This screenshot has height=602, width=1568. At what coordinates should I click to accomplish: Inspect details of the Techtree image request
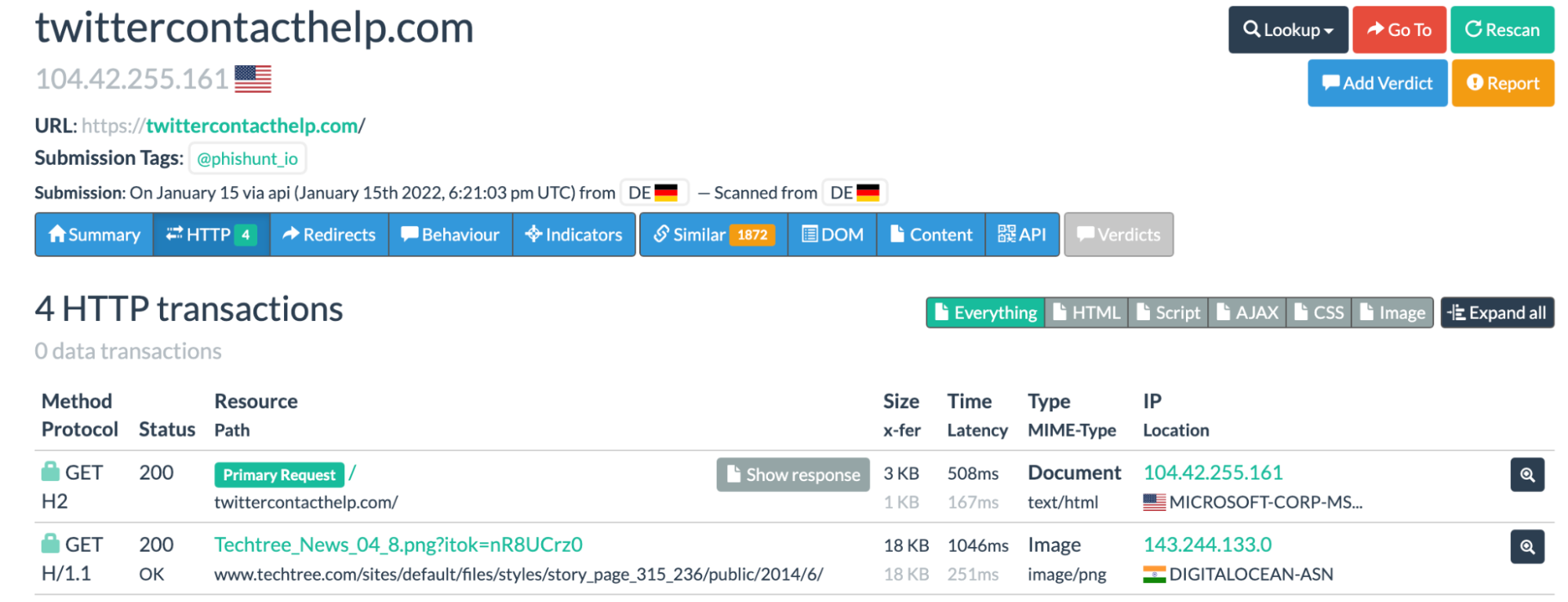pos(1527,547)
